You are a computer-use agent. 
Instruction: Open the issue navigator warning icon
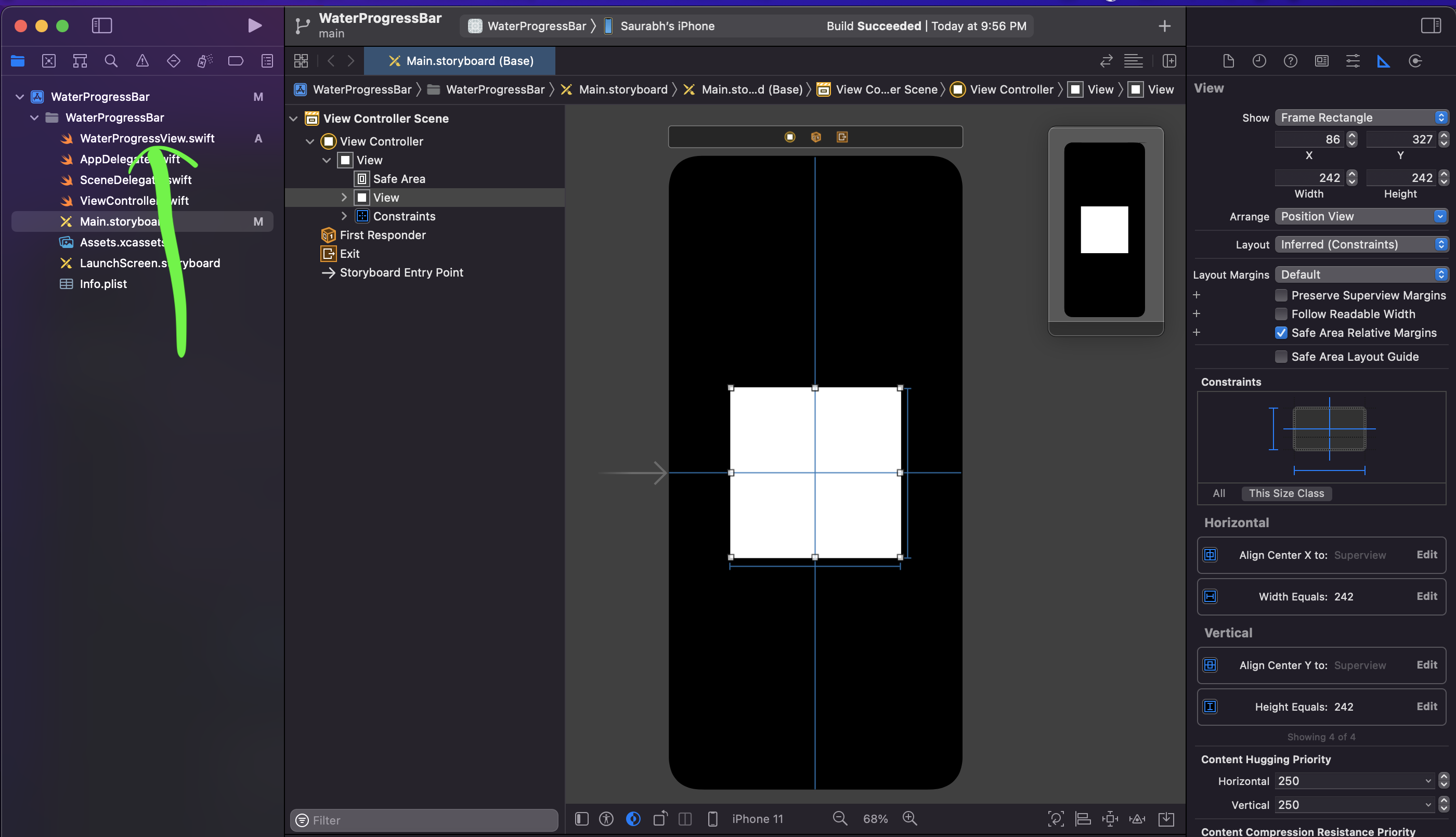142,61
